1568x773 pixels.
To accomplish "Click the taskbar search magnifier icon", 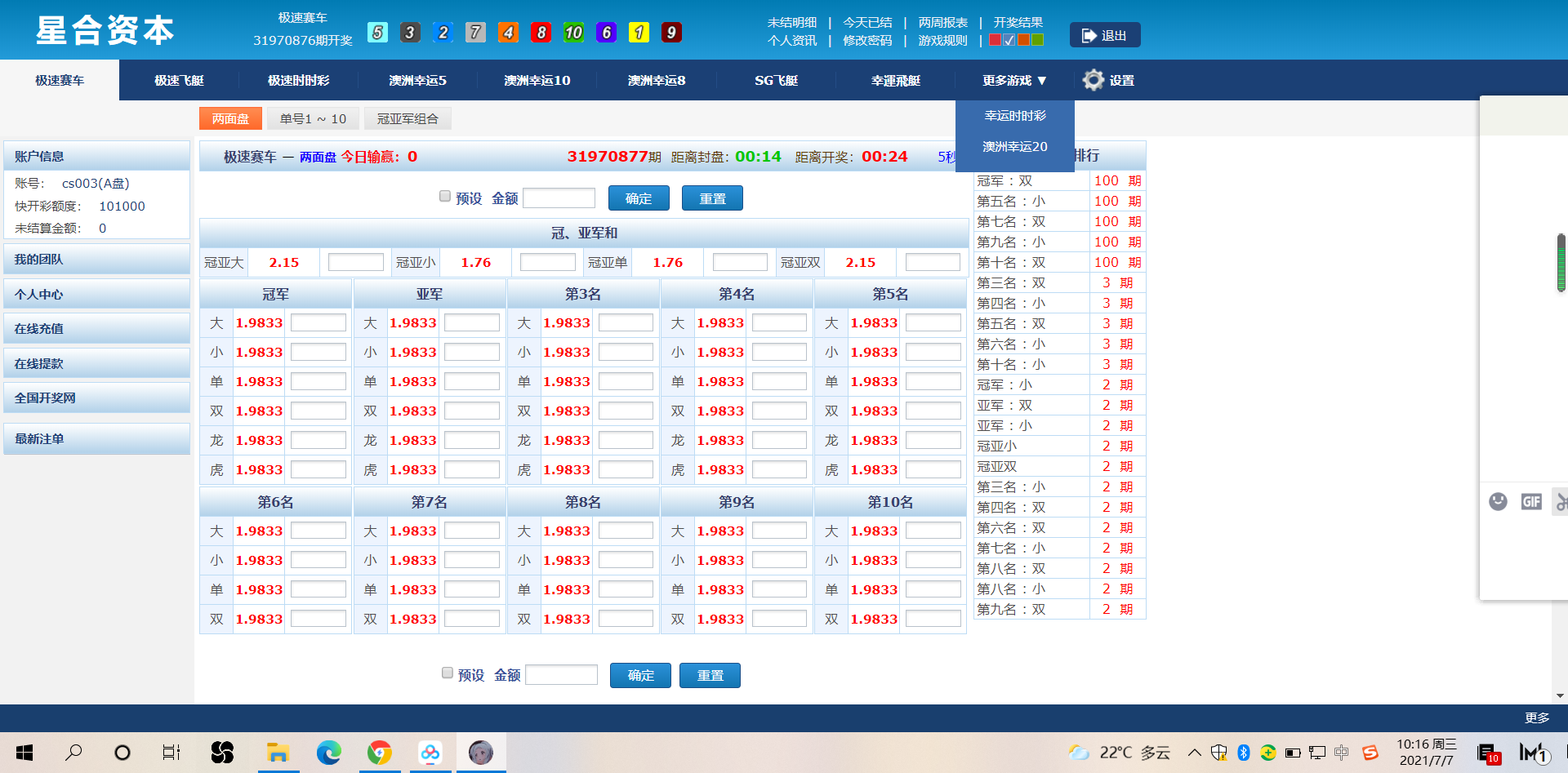I will pos(73,752).
